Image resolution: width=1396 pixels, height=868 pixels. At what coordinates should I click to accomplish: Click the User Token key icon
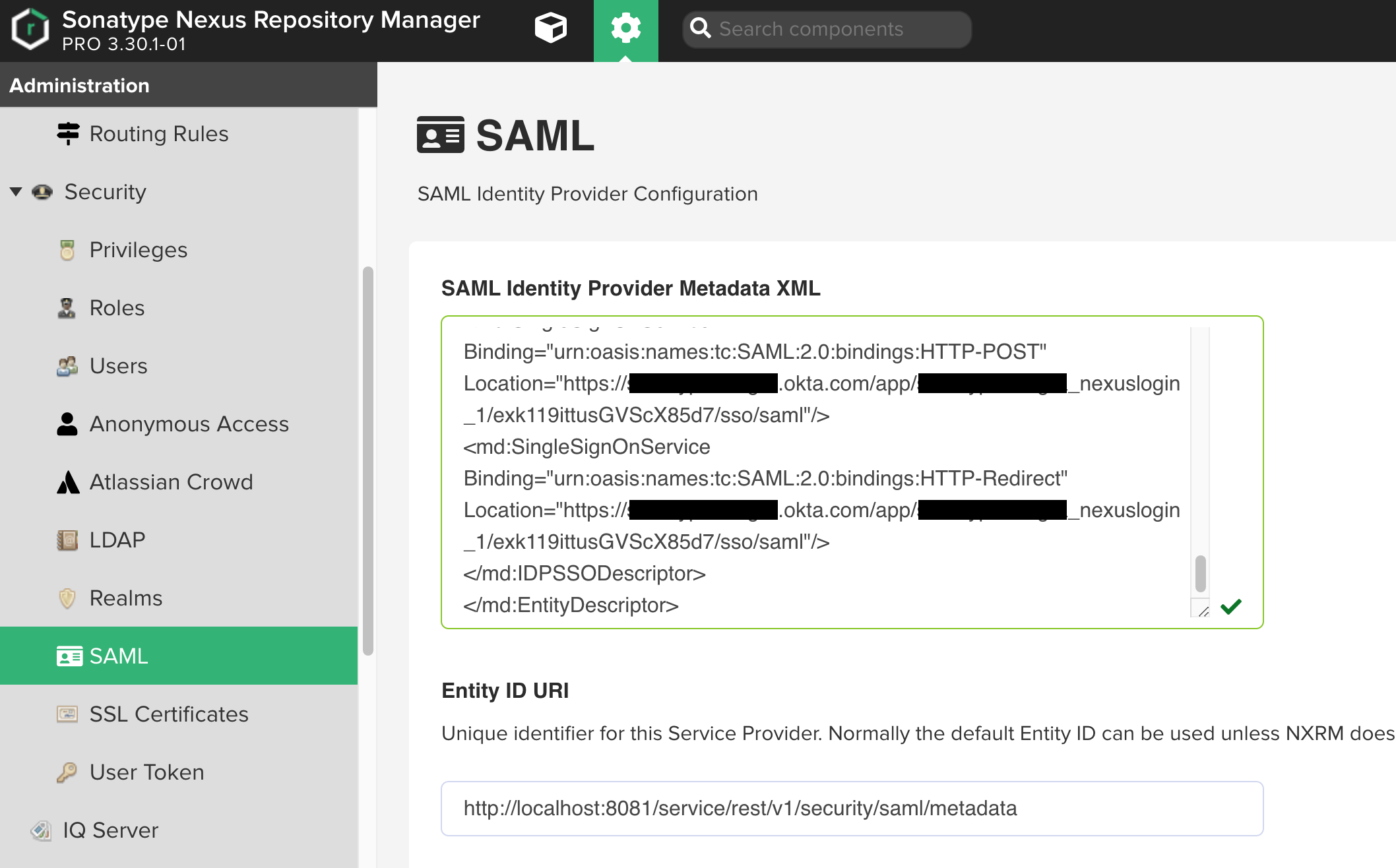pyautogui.click(x=67, y=772)
